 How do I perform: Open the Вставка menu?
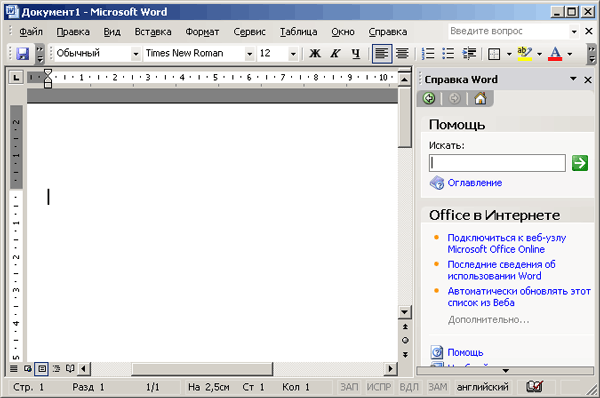[153, 32]
